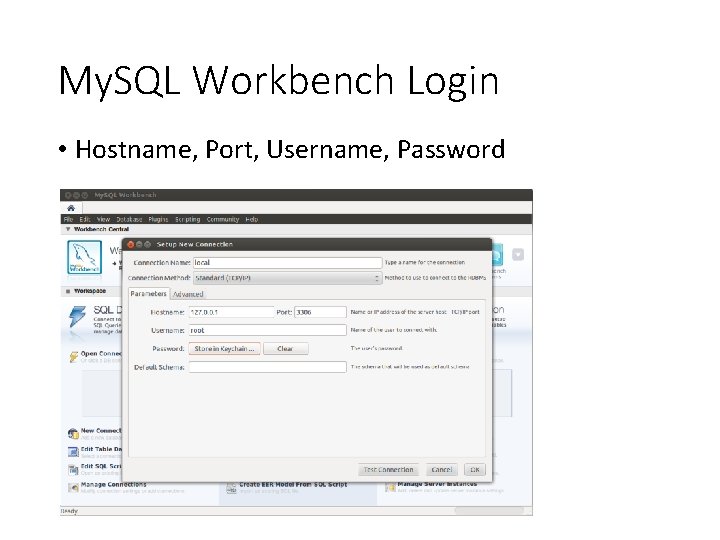
Task: Click the home tab icon
Action: coord(71,208)
